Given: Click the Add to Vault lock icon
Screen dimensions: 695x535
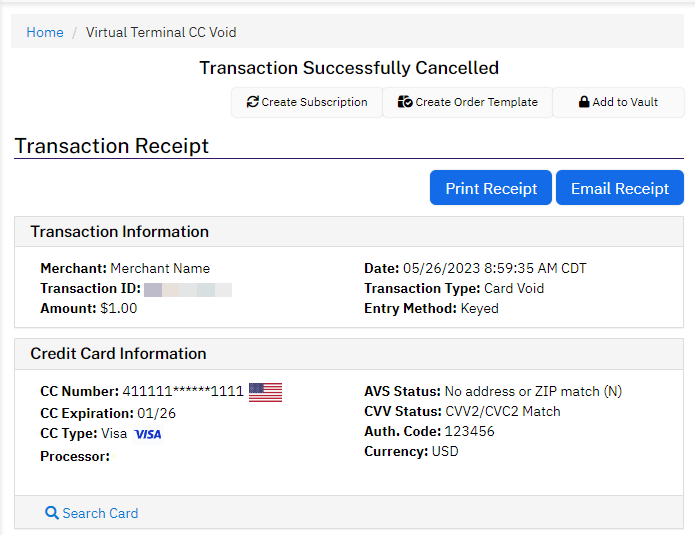Looking at the screenshot, I should [584, 102].
